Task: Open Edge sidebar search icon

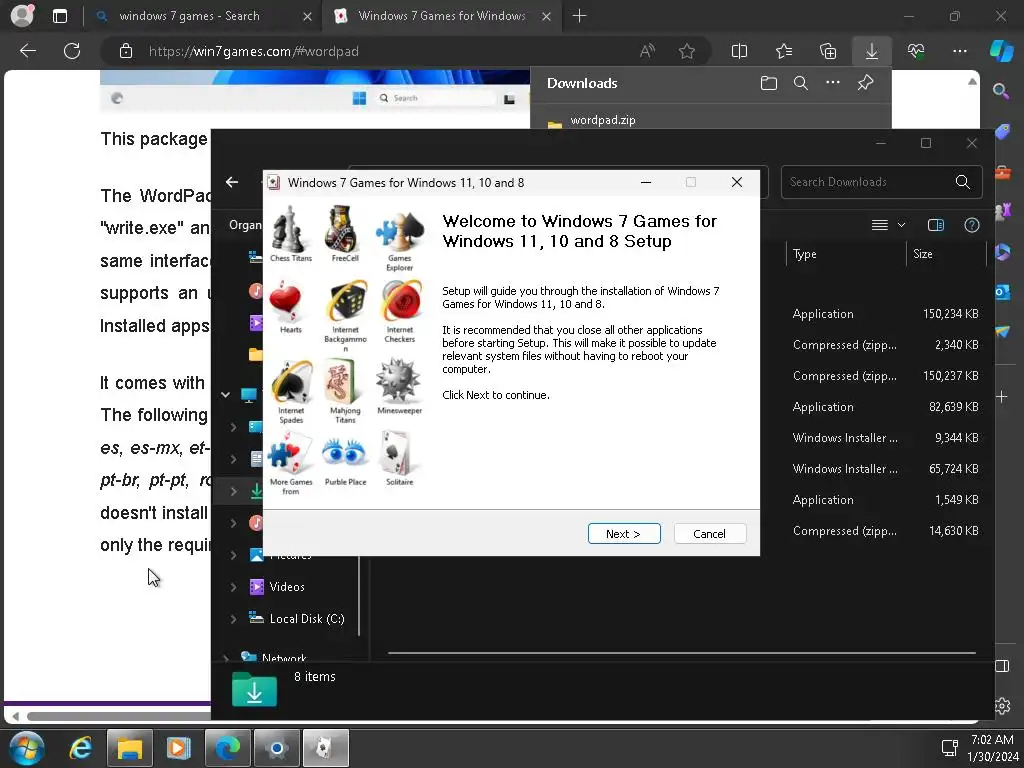Action: 1000,90
